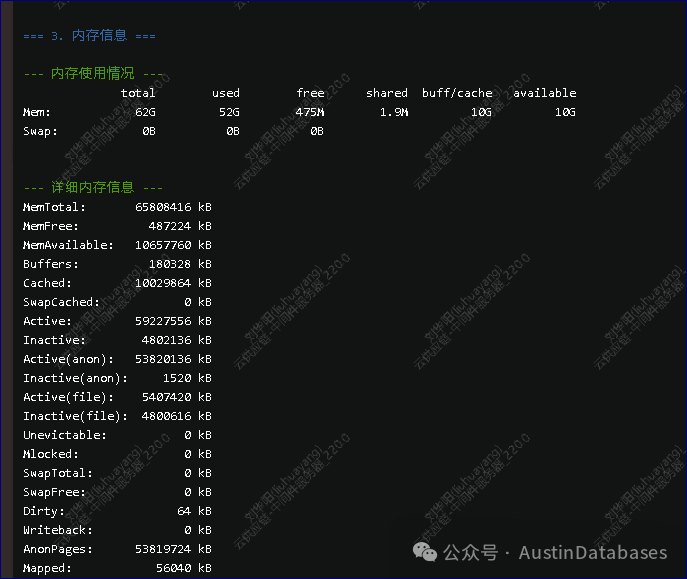
Task: Click the value '10657760 kB'
Action: pos(173,245)
